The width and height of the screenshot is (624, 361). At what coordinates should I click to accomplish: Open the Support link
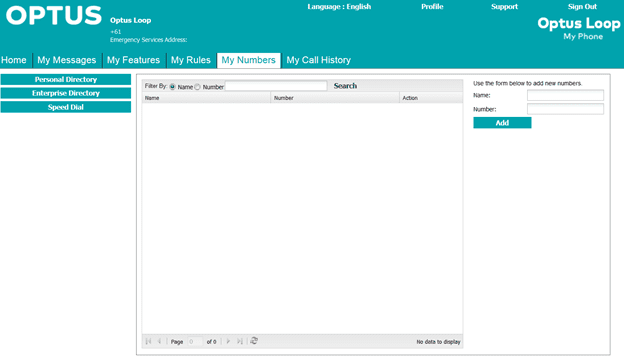click(x=504, y=6)
